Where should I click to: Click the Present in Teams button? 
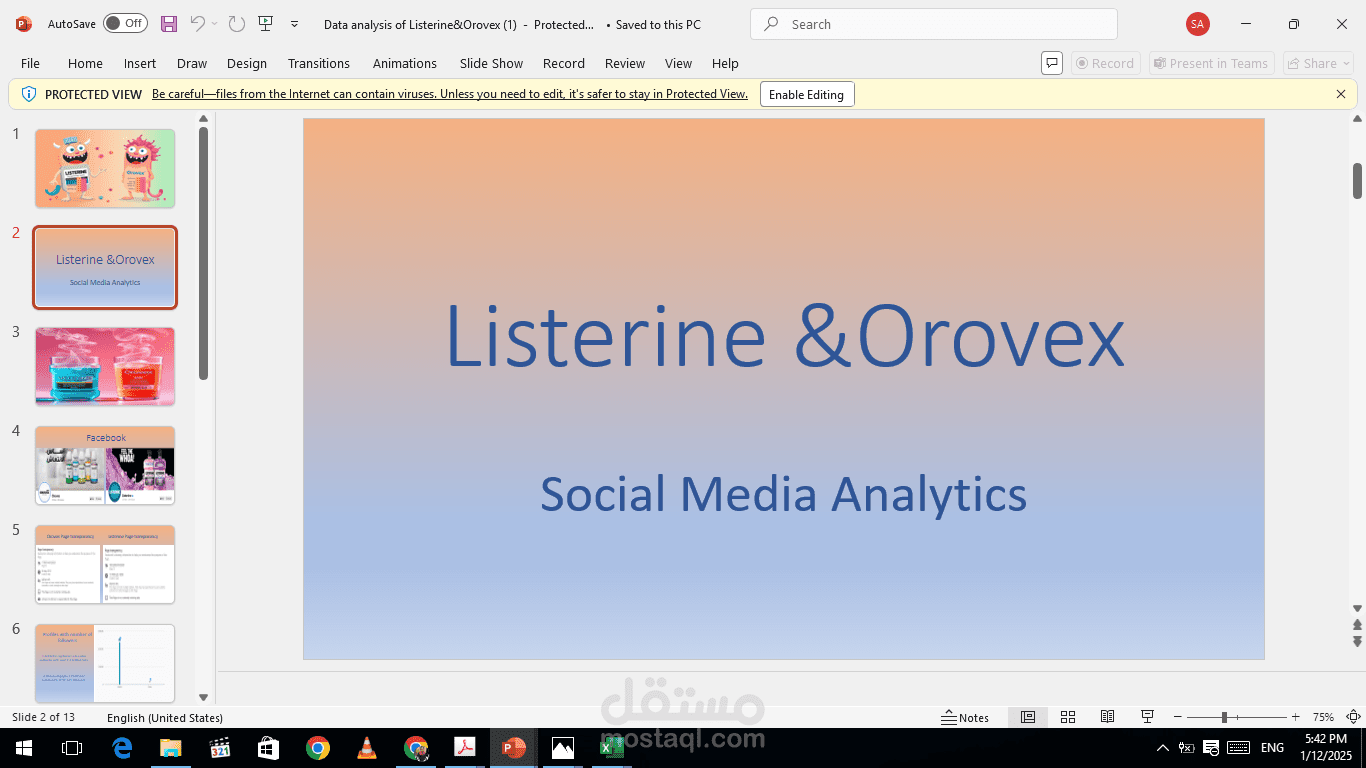(x=1212, y=63)
